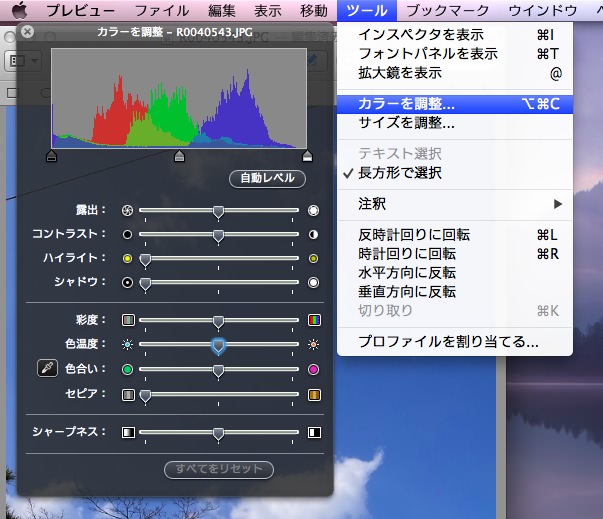
Task: Click the low exposure icon beside 露出
Action: (x=127, y=210)
